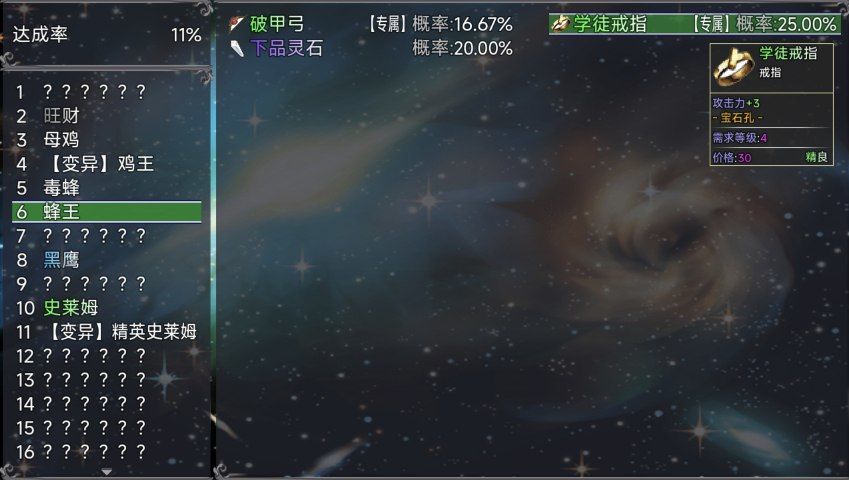849x480 pixels.
Task: Select monster entry 10 史莱姆
Action: click(107, 307)
